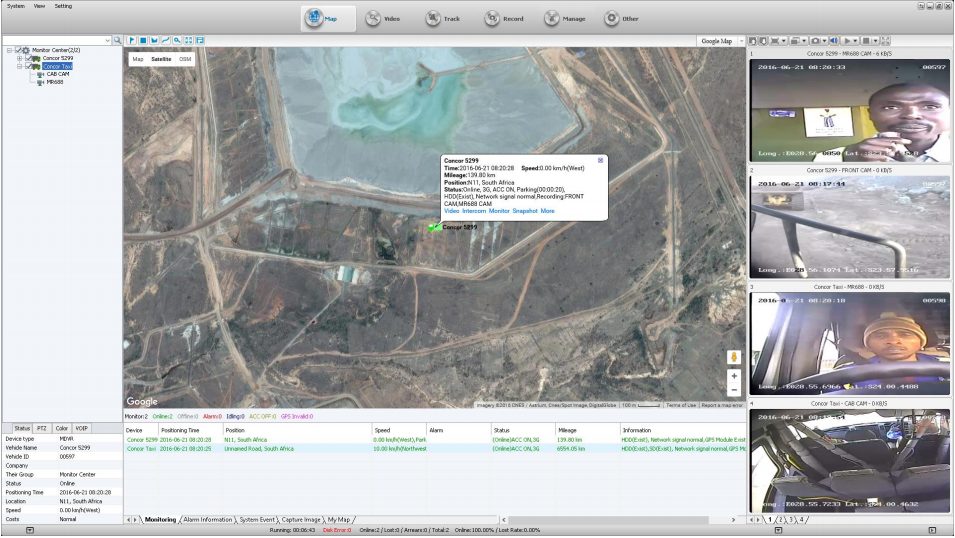
Task: Open the Track module
Action: click(x=443, y=19)
